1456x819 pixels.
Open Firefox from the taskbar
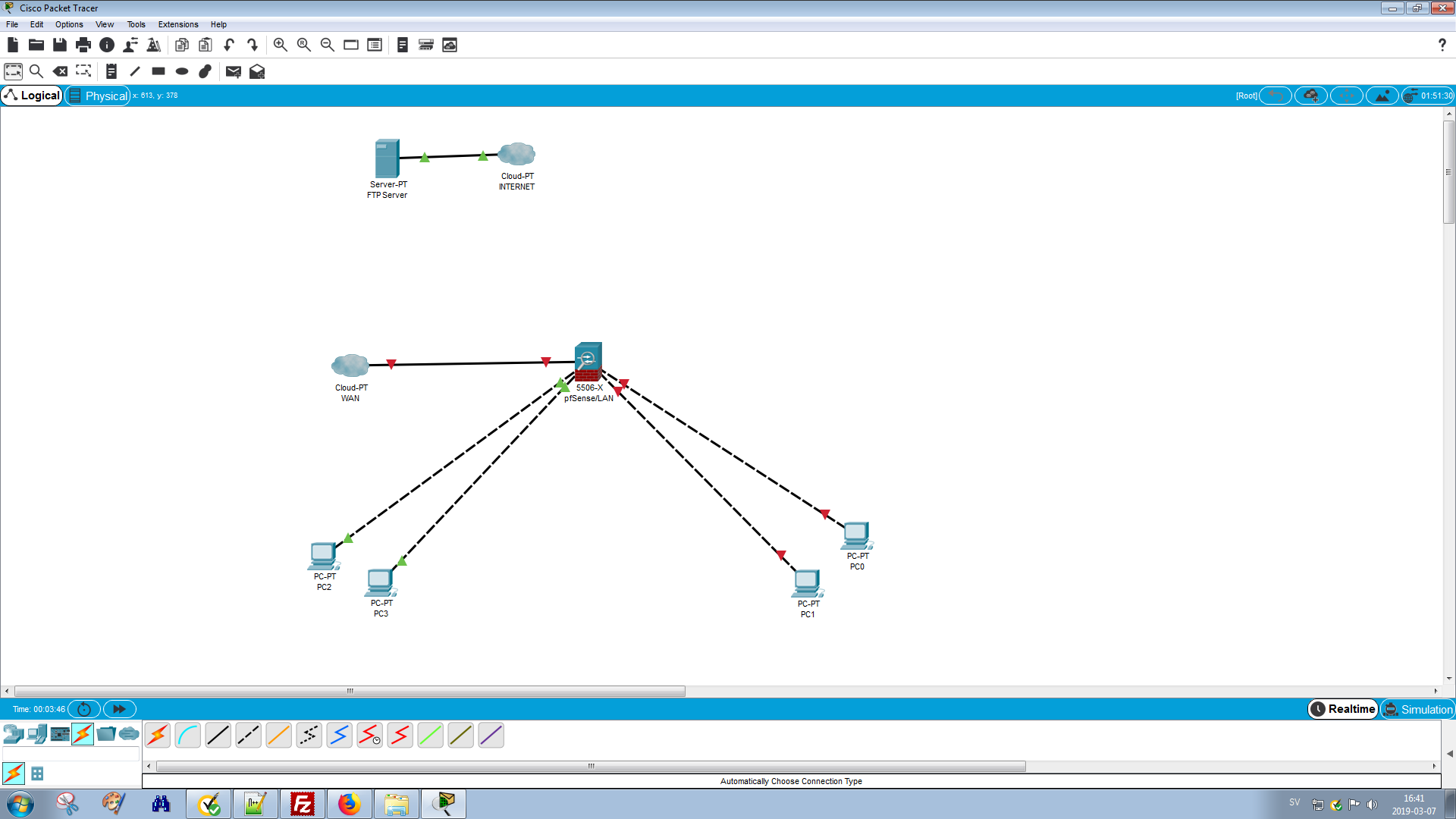click(349, 804)
